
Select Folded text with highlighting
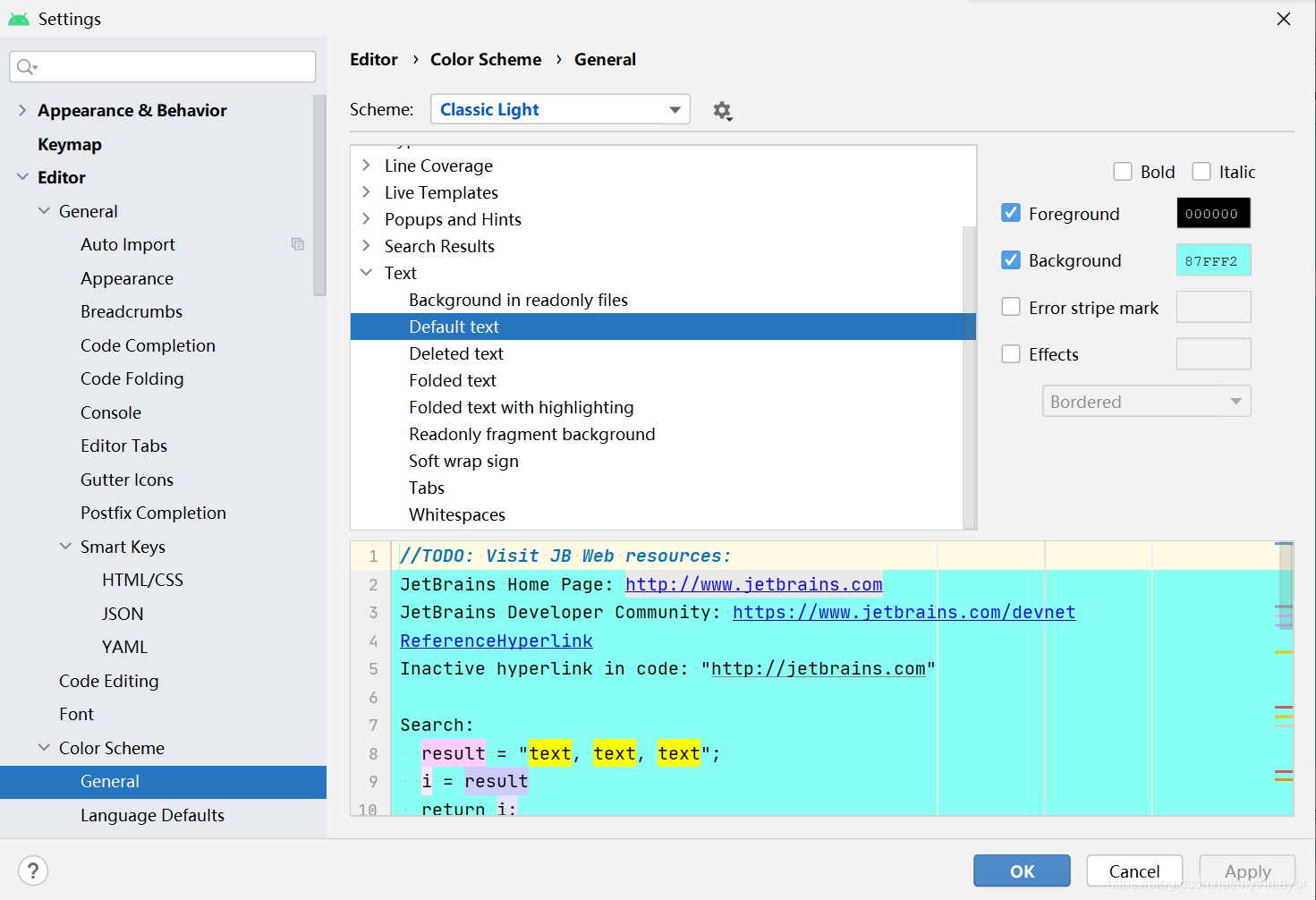pyautogui.click(x=522, y=407)
